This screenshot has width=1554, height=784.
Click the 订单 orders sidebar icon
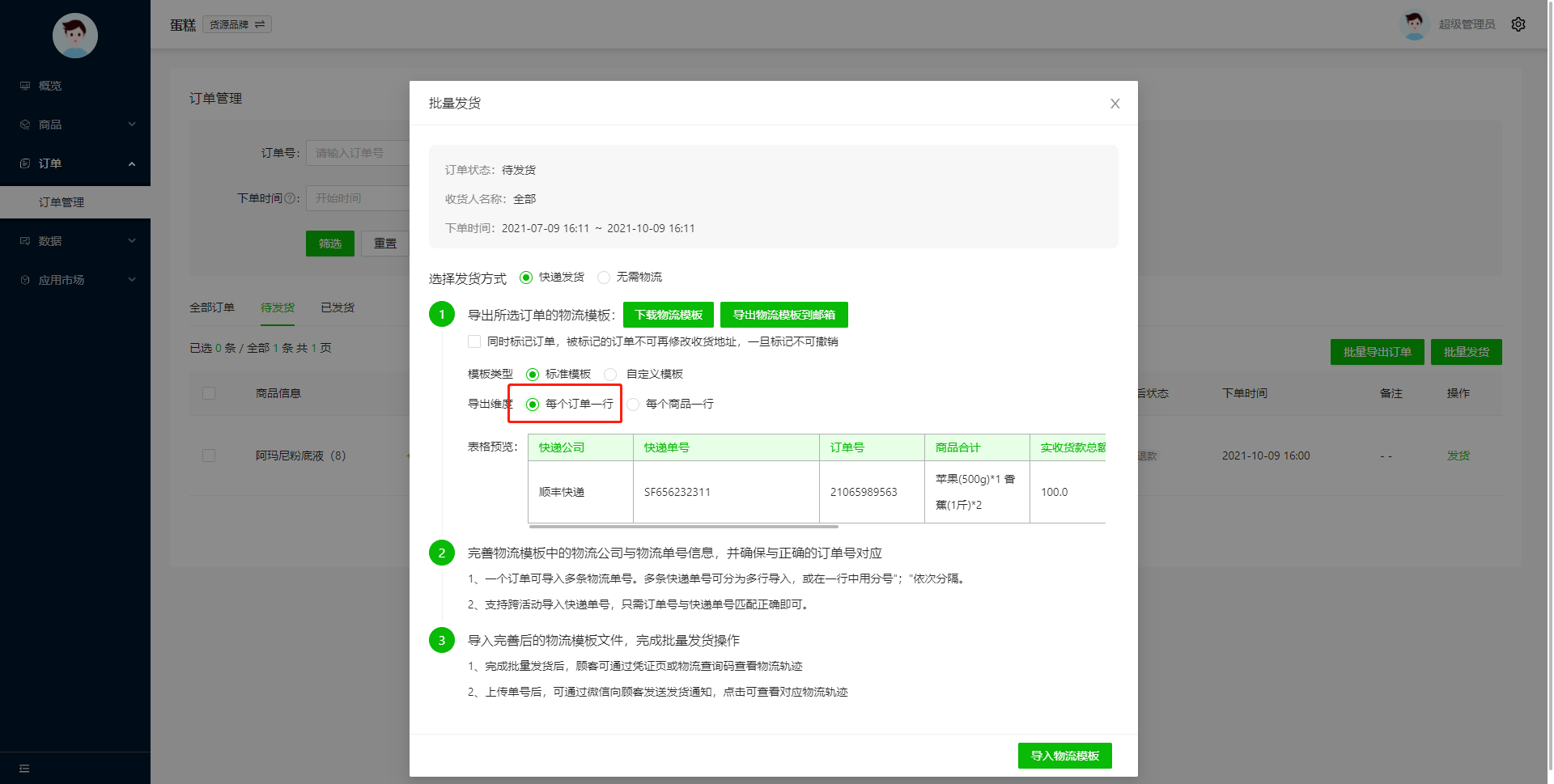(x=25, y=163)
